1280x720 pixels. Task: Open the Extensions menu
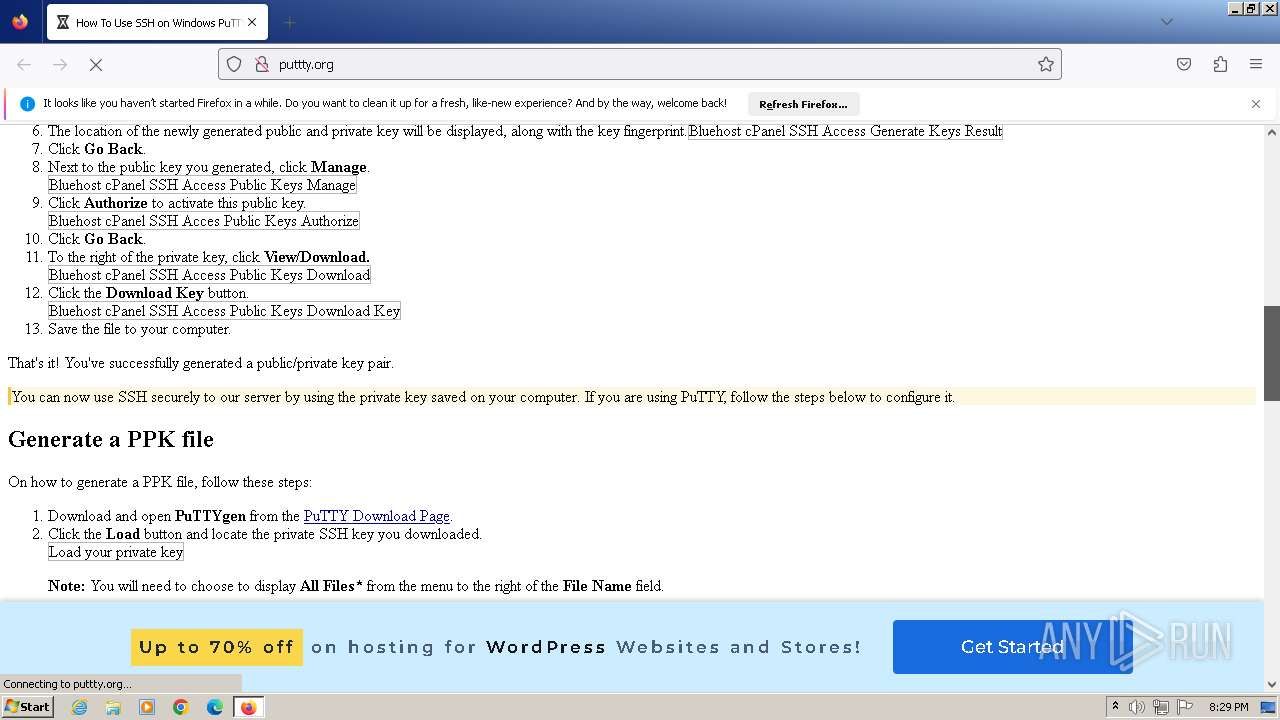pos(1220,64)
